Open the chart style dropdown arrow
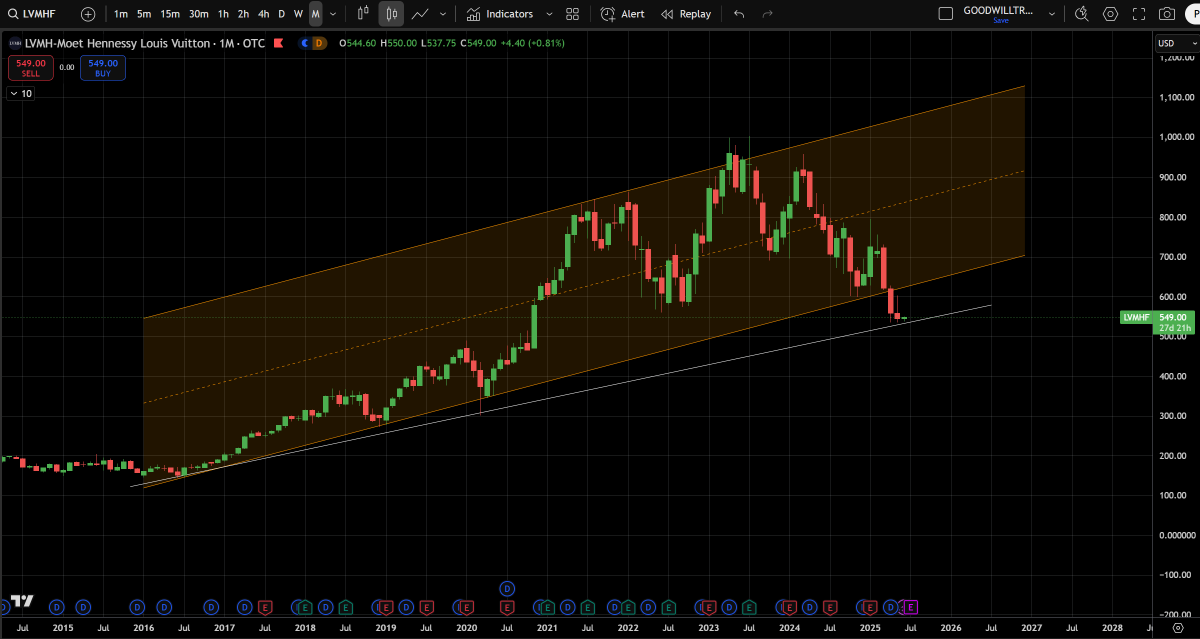1200x639 pixels. (x=442, y=14)
